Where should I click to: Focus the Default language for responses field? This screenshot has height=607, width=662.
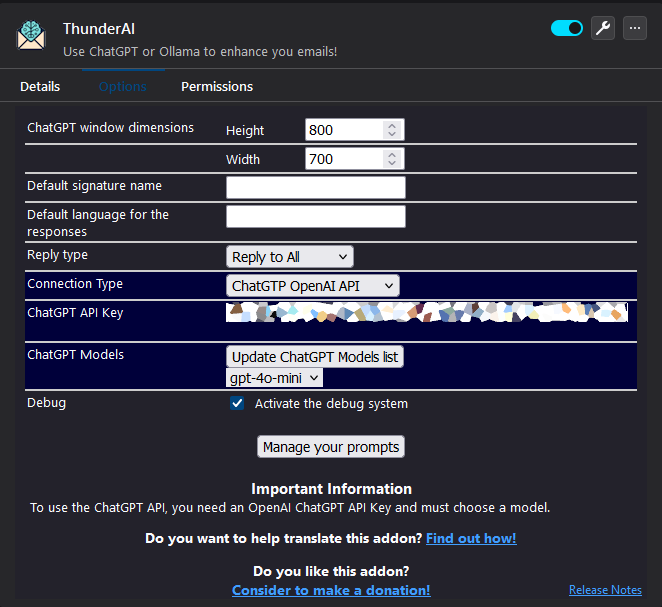[316, 217]
